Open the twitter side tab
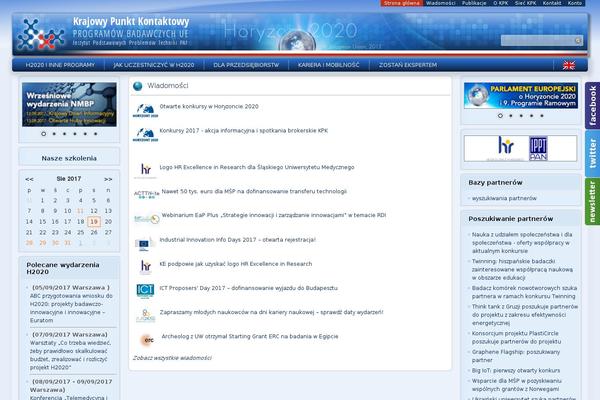 click(592, 153)
